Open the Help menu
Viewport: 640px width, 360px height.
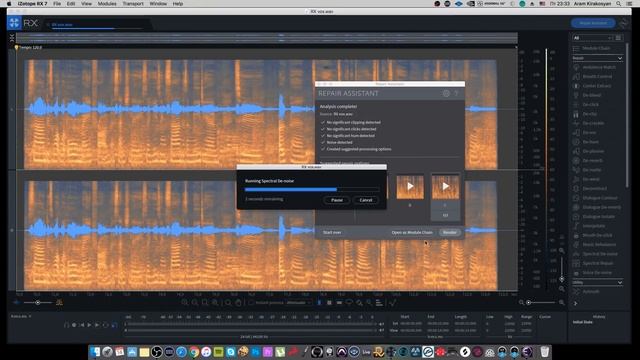178,4
